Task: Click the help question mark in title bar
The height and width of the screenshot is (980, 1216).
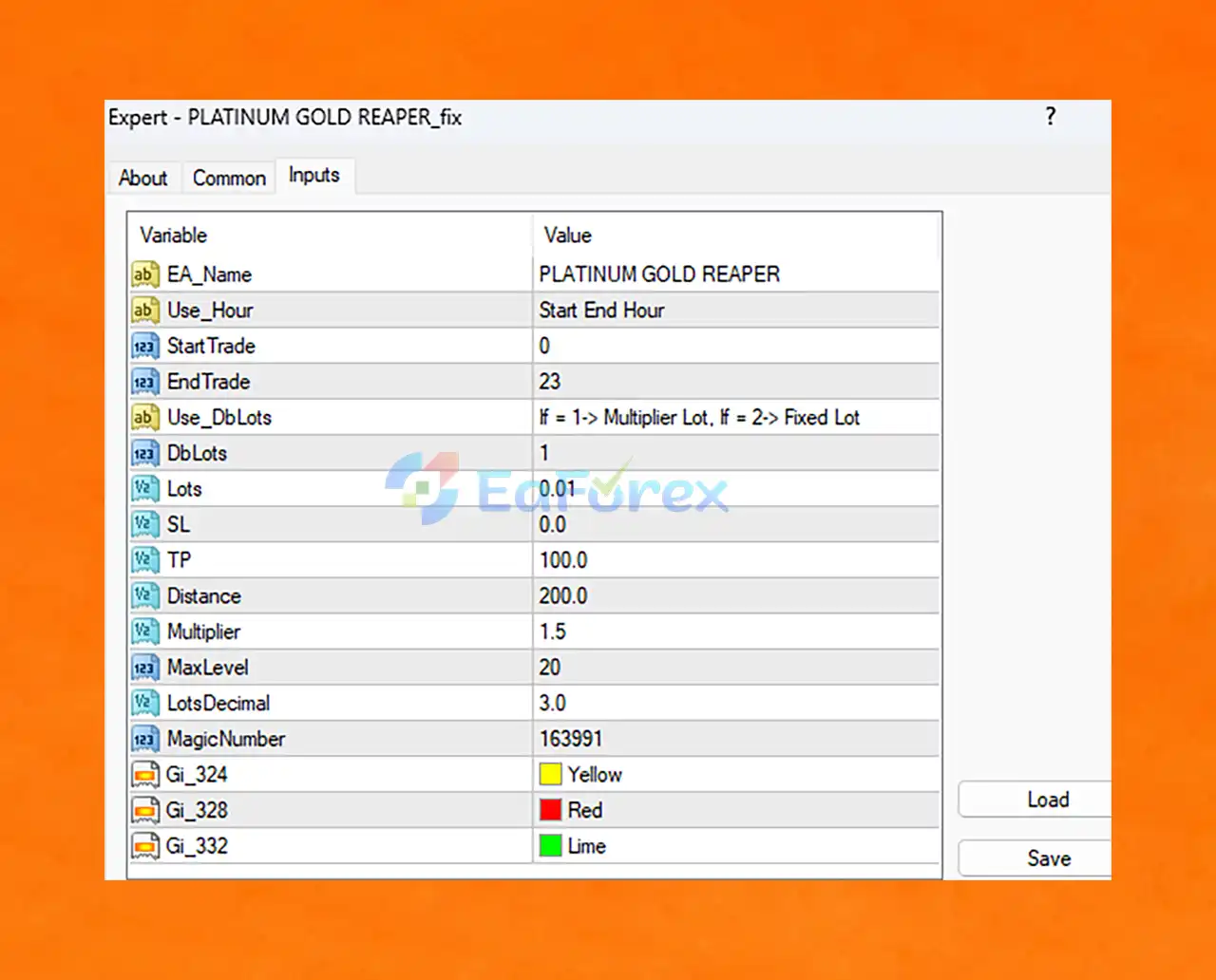Action: point(1050,117)
